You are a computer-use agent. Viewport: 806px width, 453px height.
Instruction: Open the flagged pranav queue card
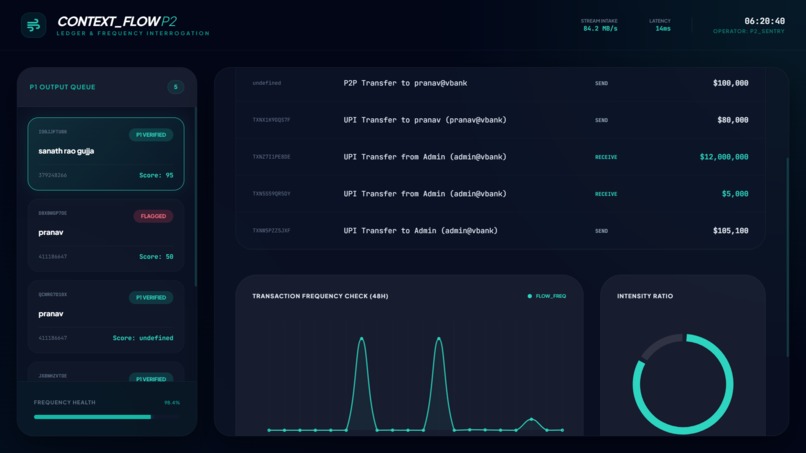(106, 235)
